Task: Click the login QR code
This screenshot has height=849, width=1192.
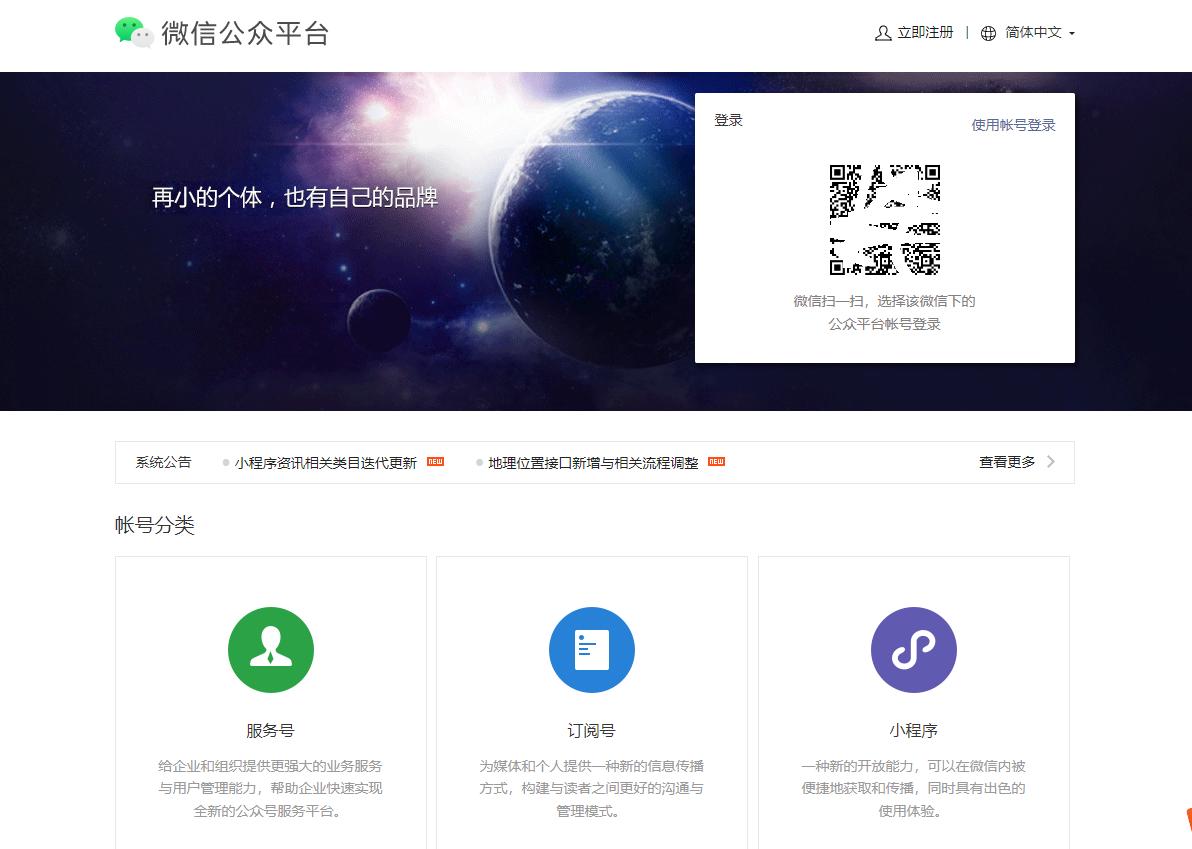Action: pyautogui.click(x=884, y=219)
